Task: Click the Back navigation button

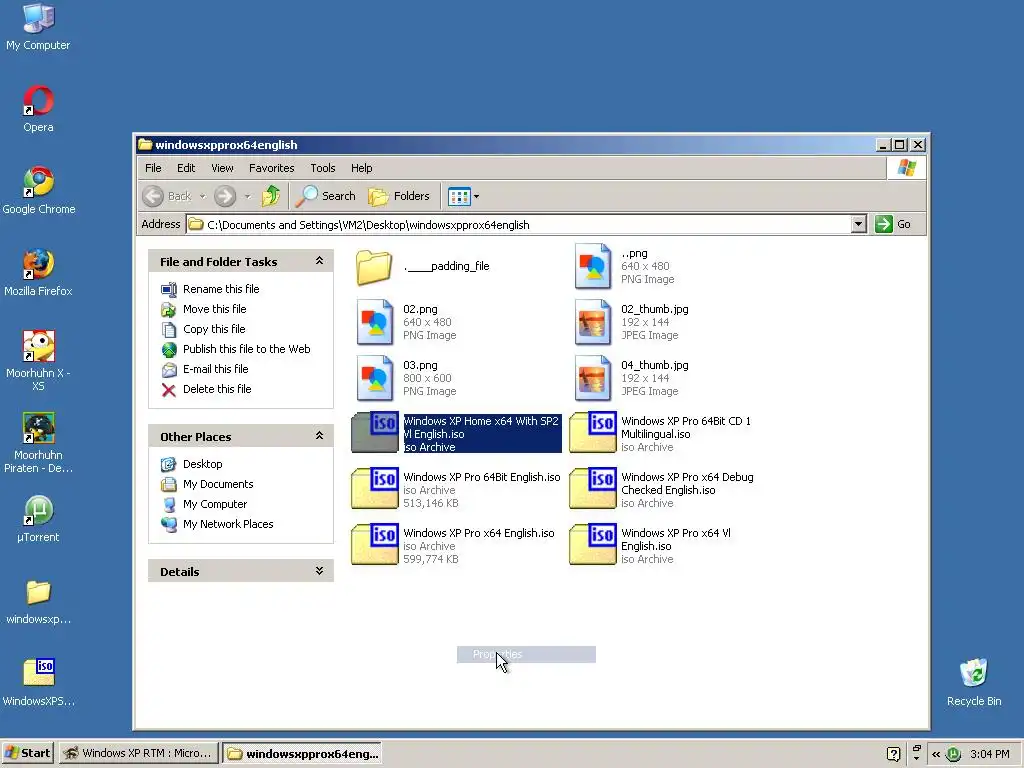Action: coord(167,196)
